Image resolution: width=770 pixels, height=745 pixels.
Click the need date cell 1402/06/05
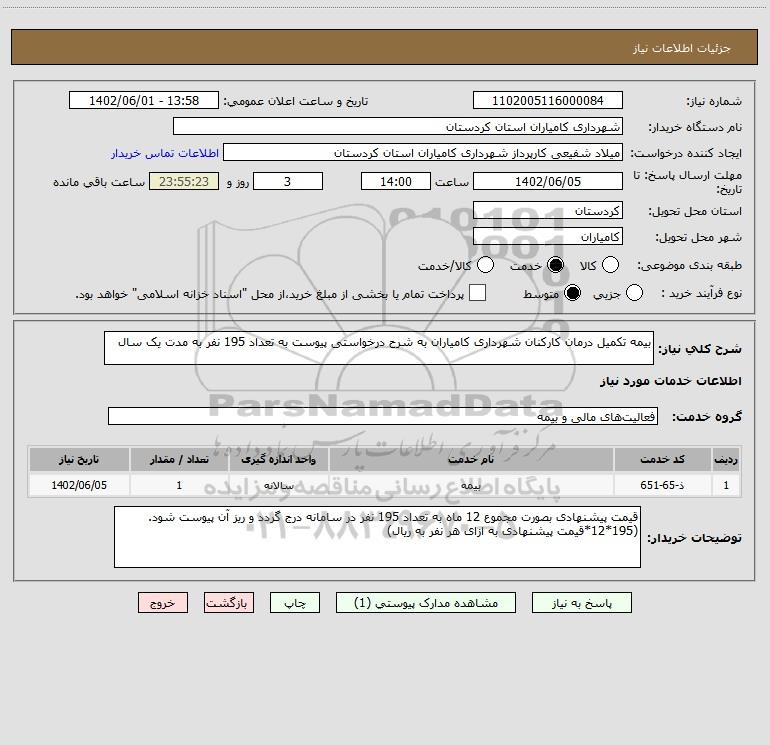point(79,485)
